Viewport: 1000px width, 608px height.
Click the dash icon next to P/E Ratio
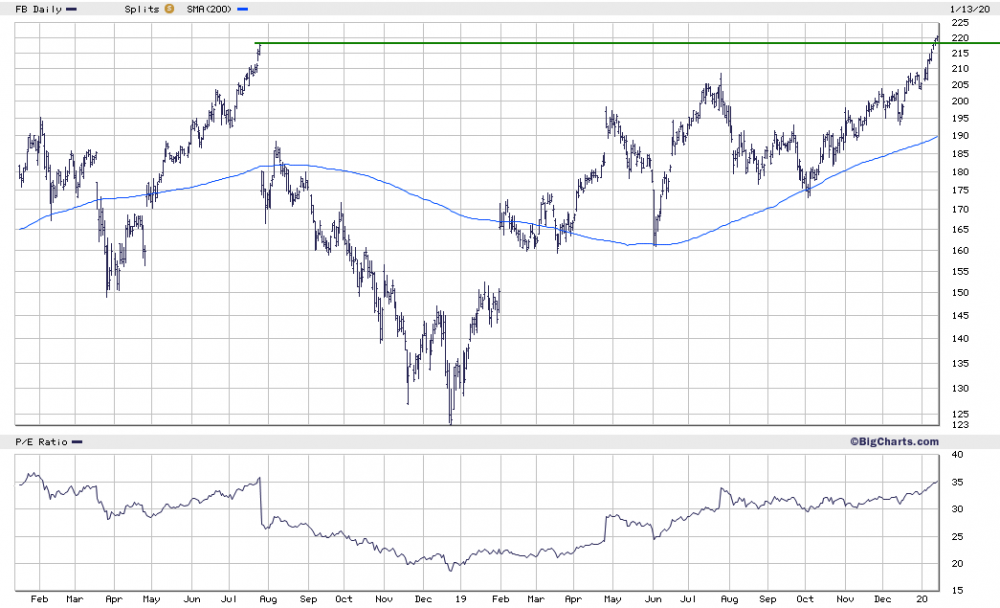pos(75,441)
